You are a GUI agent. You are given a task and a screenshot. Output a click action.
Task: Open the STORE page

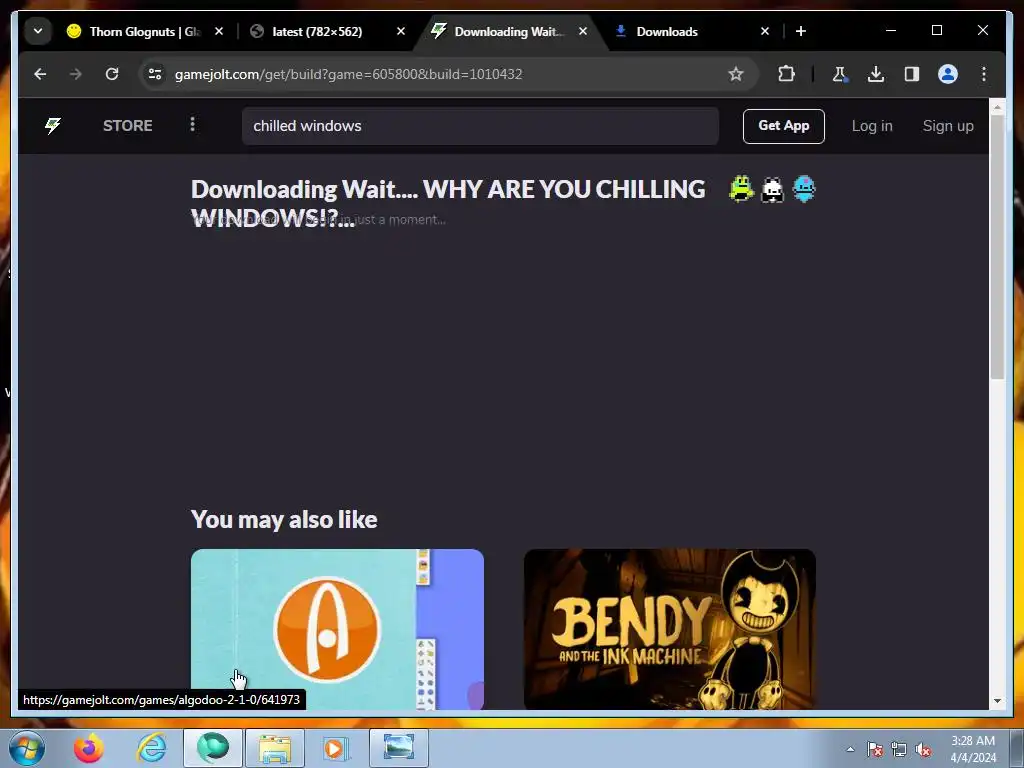tap(127, 125)
